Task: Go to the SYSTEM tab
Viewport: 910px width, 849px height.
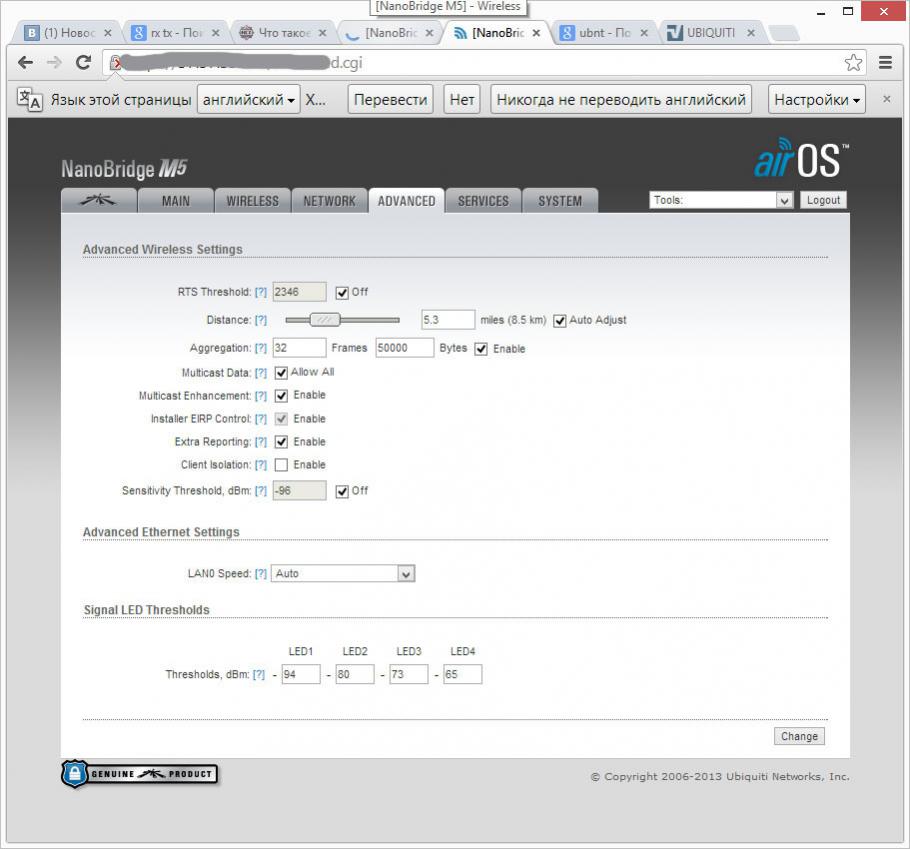Action: pyautogui.click(x=559, y=200)
